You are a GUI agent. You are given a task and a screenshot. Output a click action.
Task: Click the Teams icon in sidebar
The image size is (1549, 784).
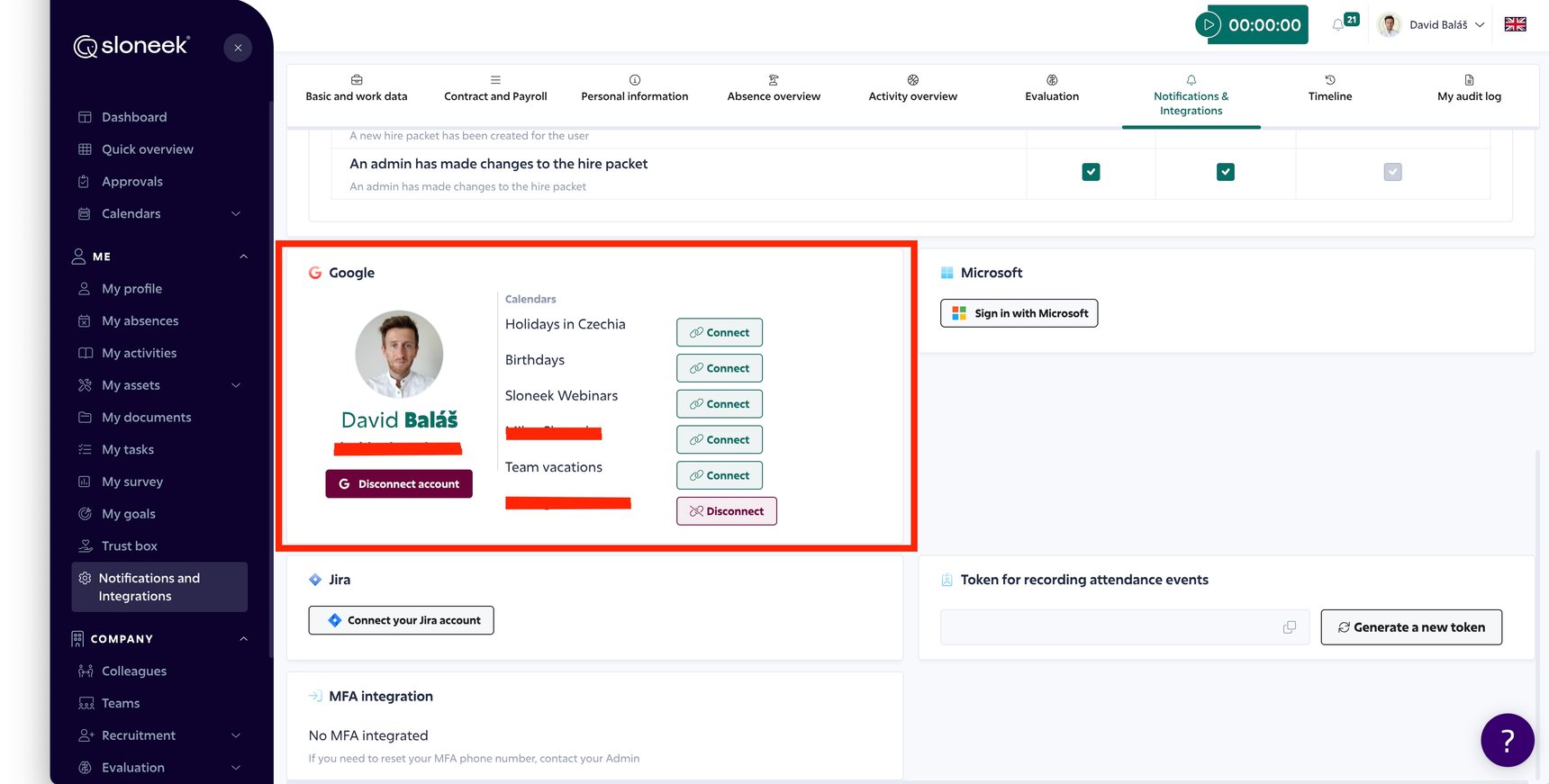86,704
